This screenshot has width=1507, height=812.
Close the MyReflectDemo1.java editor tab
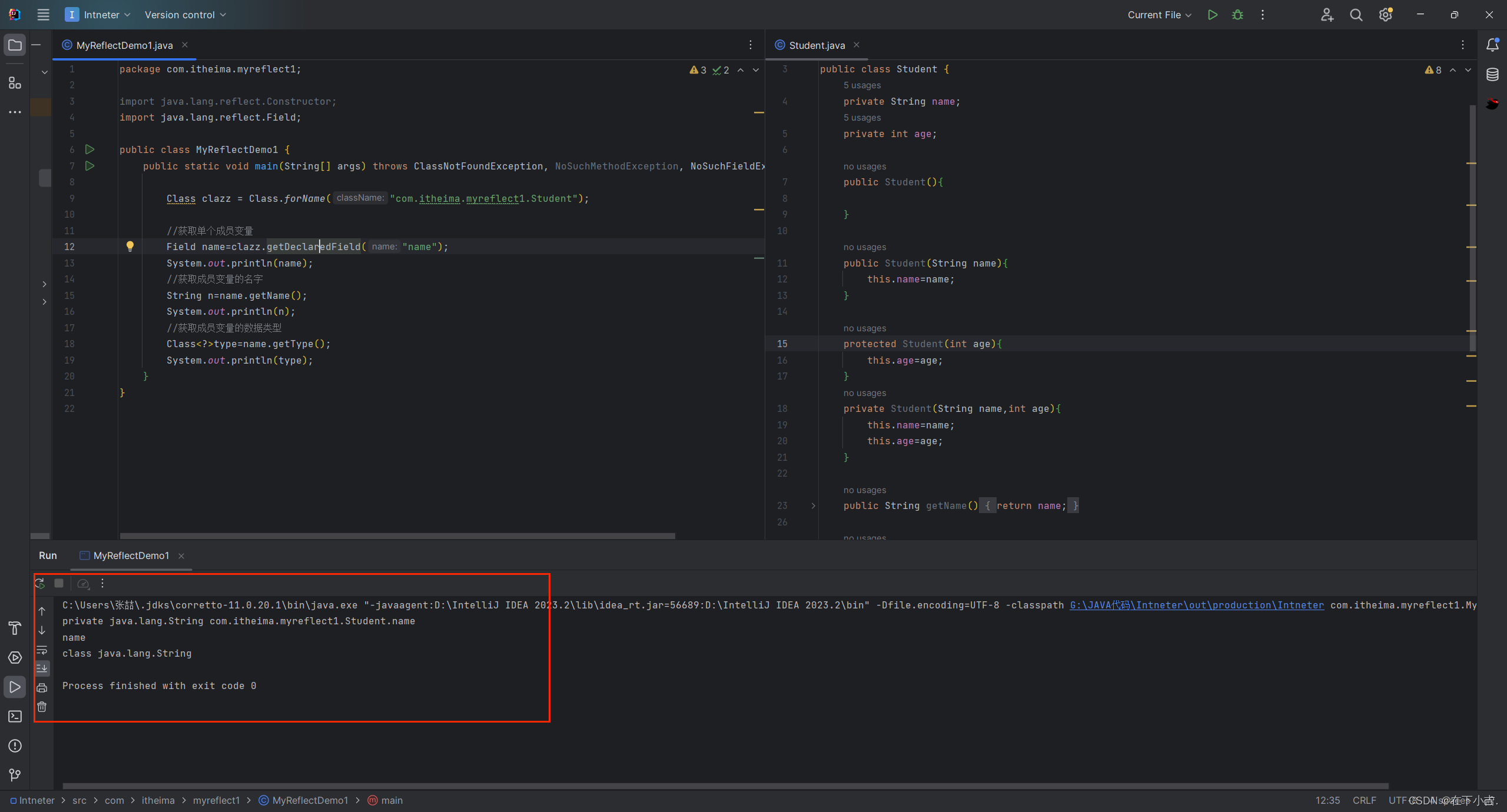coord(185,45)
